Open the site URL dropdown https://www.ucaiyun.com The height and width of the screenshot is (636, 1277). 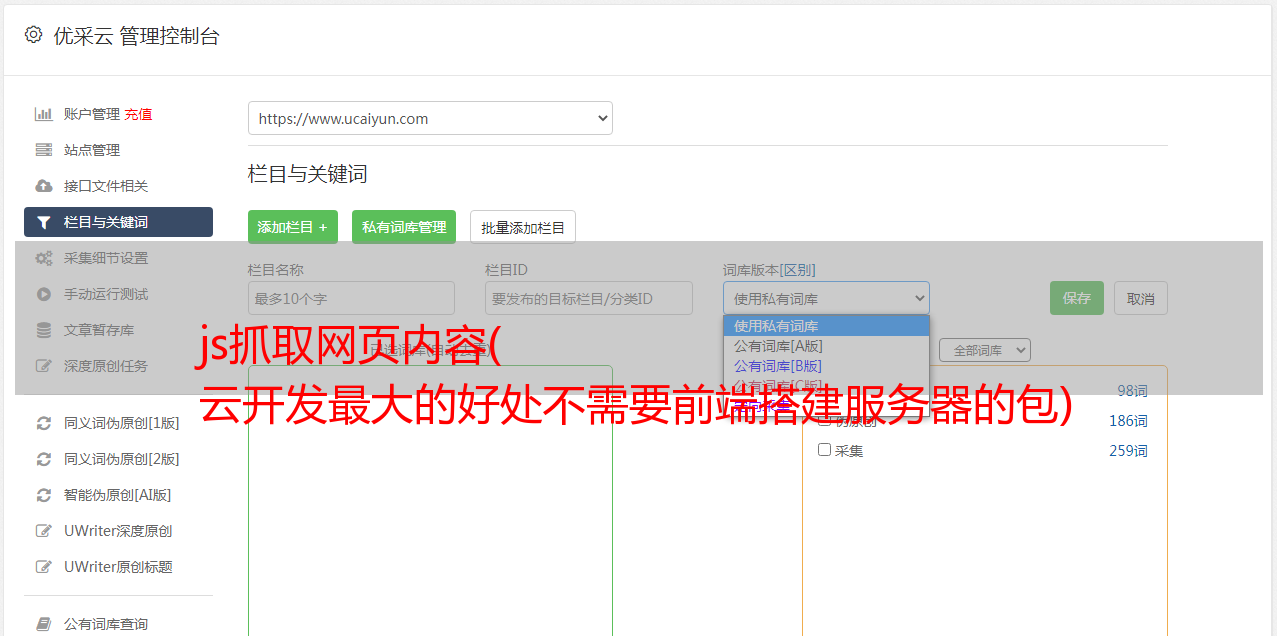(x=430, y=118)
